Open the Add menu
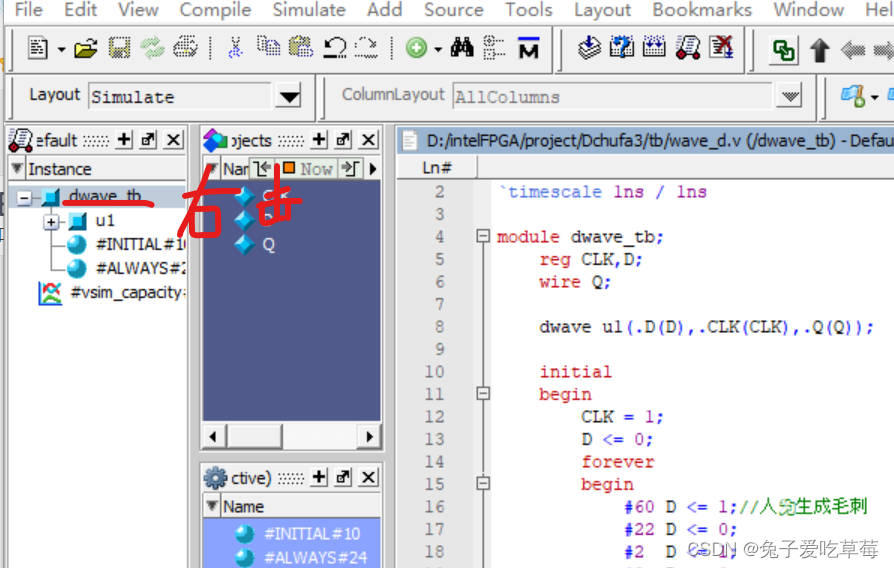 click(x=384, y=10)
